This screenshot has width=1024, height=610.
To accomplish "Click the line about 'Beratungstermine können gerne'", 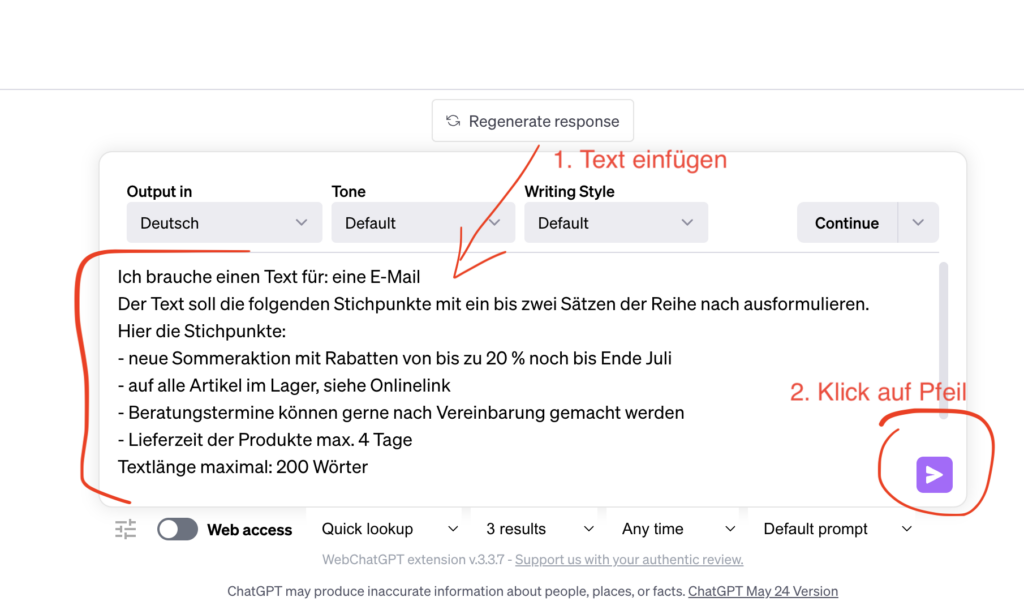I will [x=400, y=413].
